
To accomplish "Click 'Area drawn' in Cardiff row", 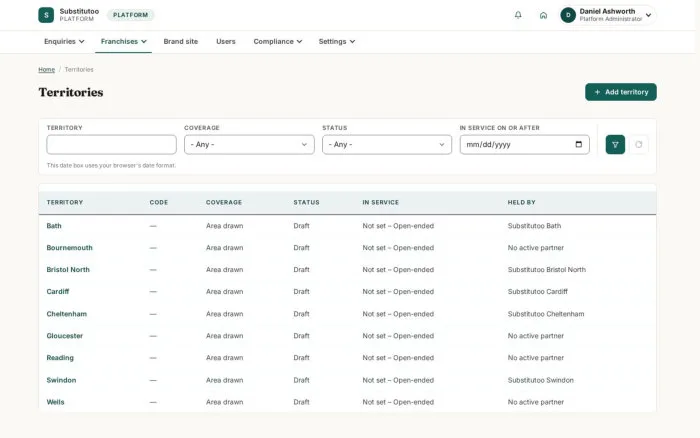I will tap(225, 292).
